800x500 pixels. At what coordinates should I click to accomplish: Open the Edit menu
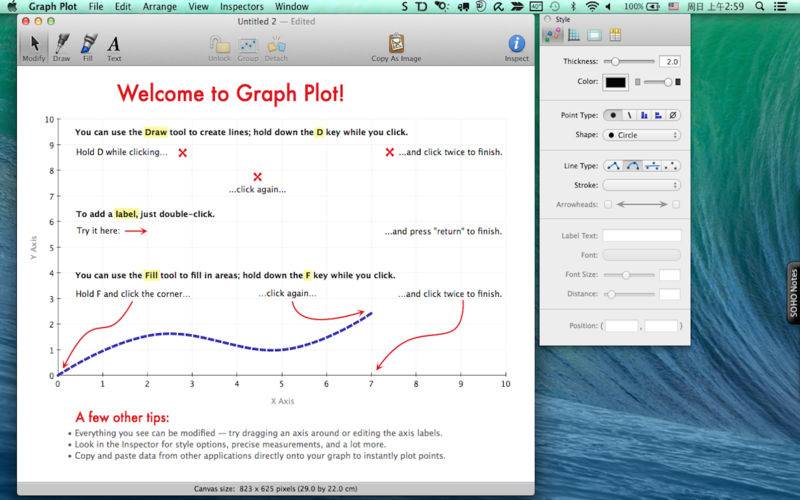click(122, 6)
